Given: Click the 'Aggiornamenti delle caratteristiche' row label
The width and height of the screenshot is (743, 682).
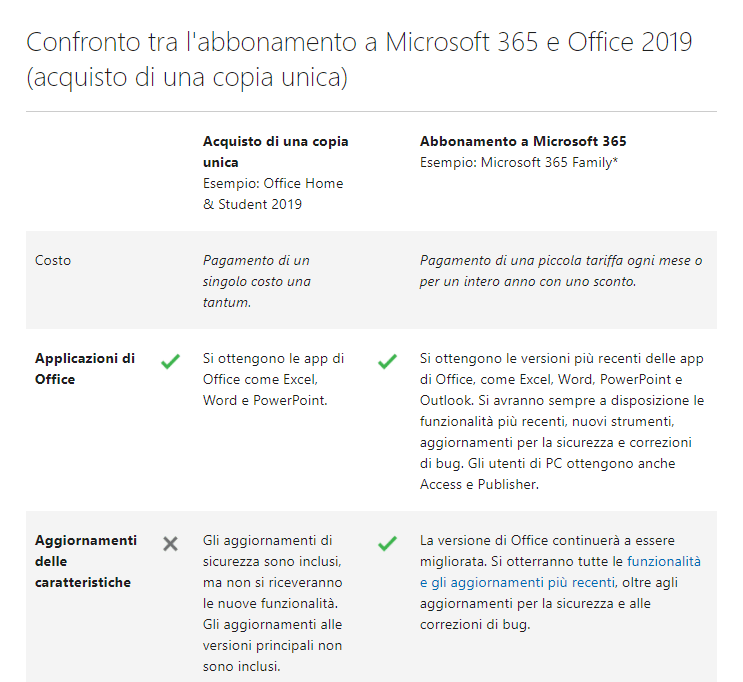Looking at the screenshot, I should [x=86, y=561].
